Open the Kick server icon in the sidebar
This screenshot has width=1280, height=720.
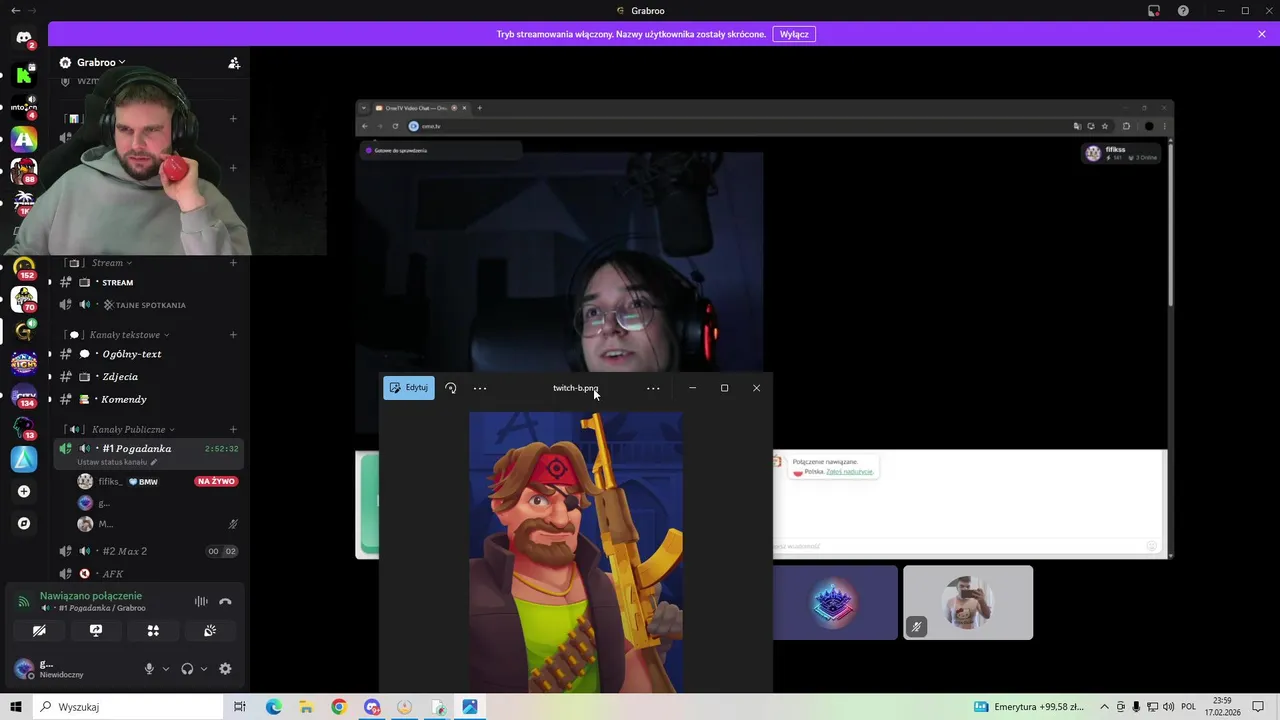tap(24, 75)
